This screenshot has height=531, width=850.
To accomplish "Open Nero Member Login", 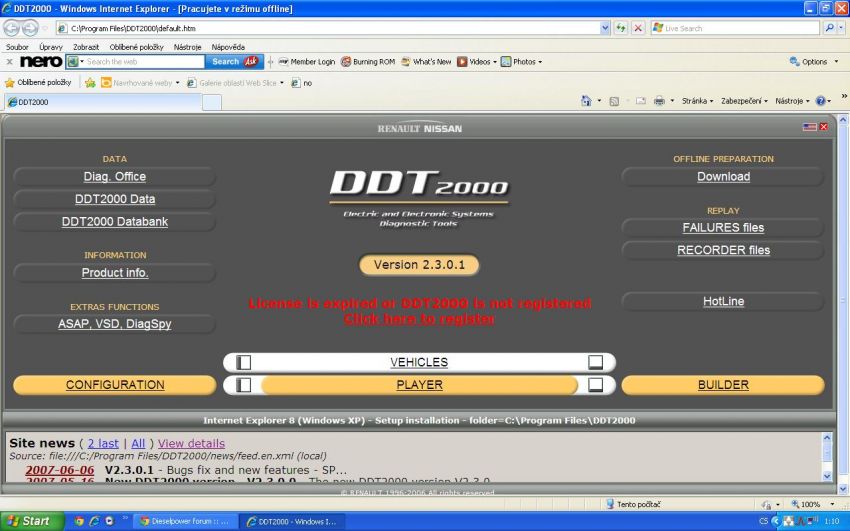I will tap(307, 62).
